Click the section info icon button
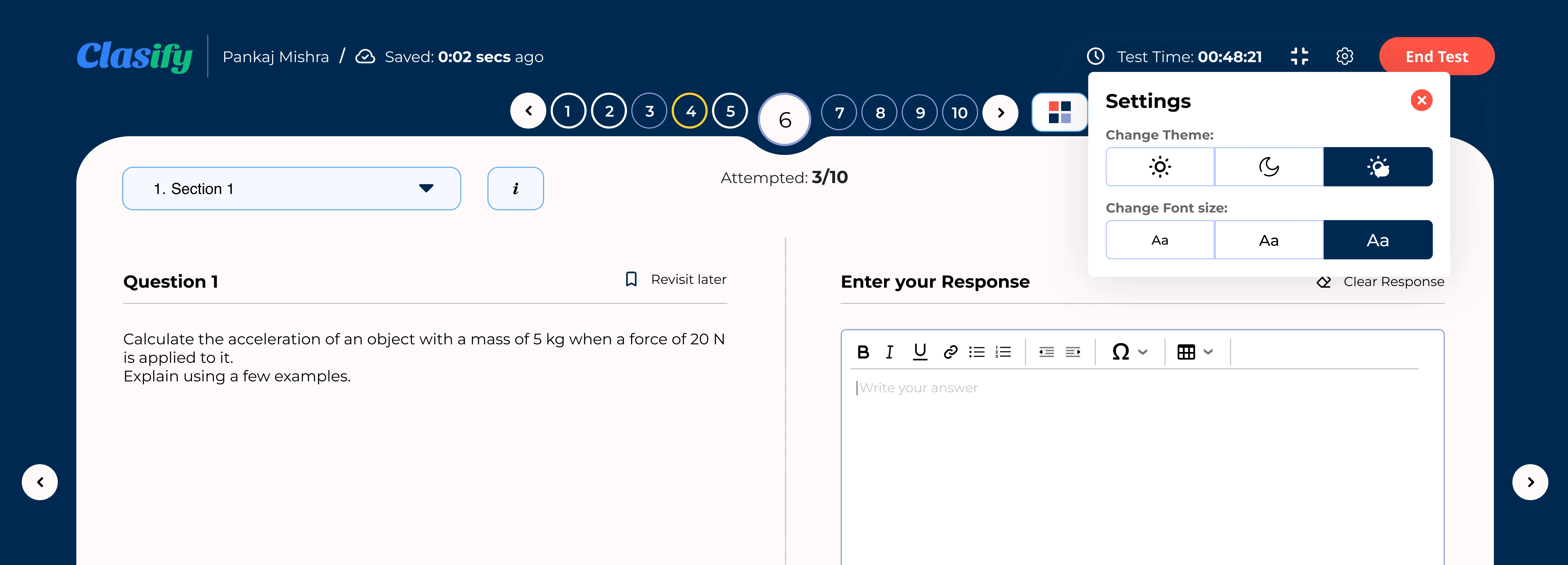1568x565 pixels. click(515, 189)
